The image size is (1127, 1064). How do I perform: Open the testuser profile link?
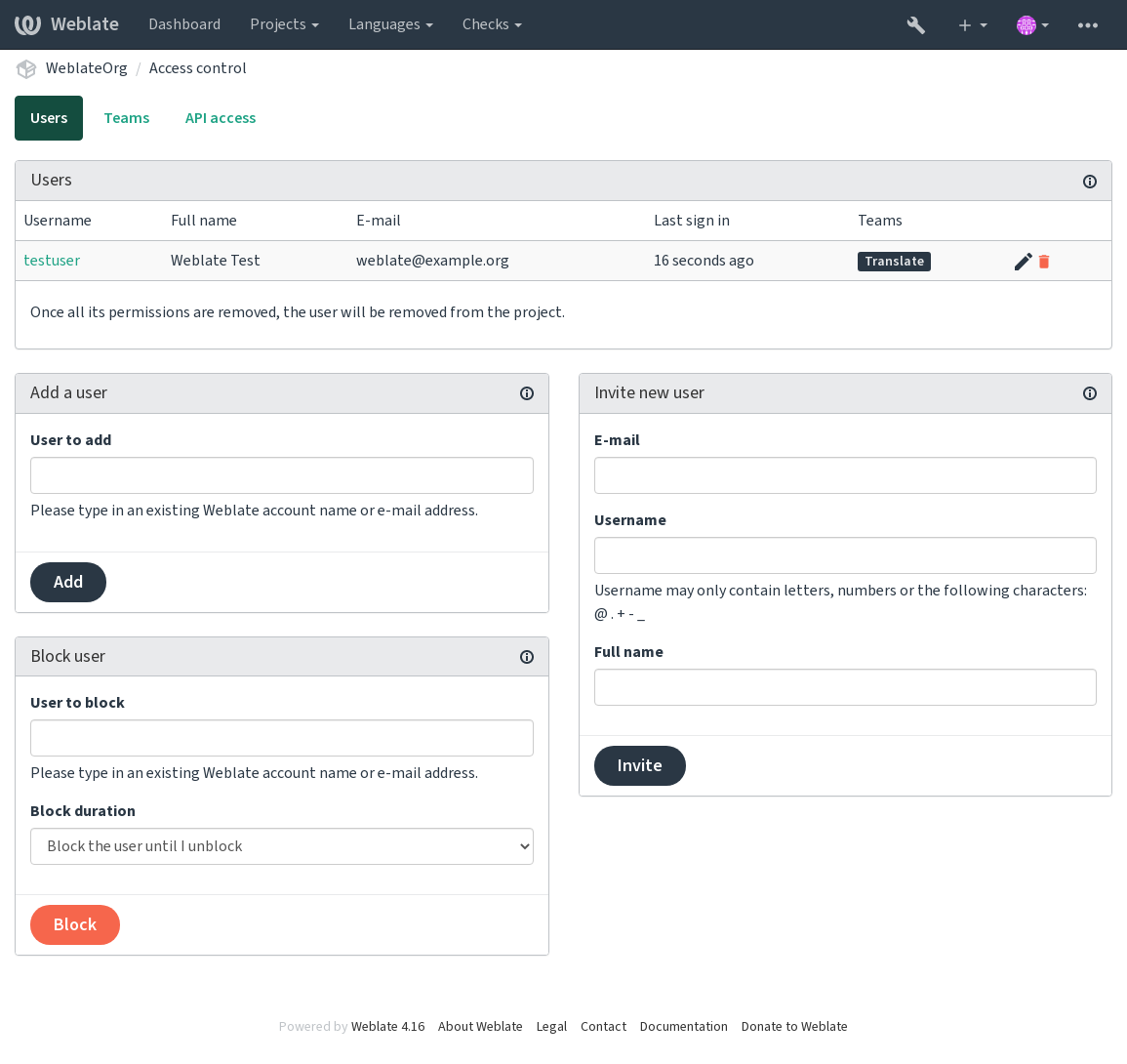pyautogui.click(x=52, y=261)
